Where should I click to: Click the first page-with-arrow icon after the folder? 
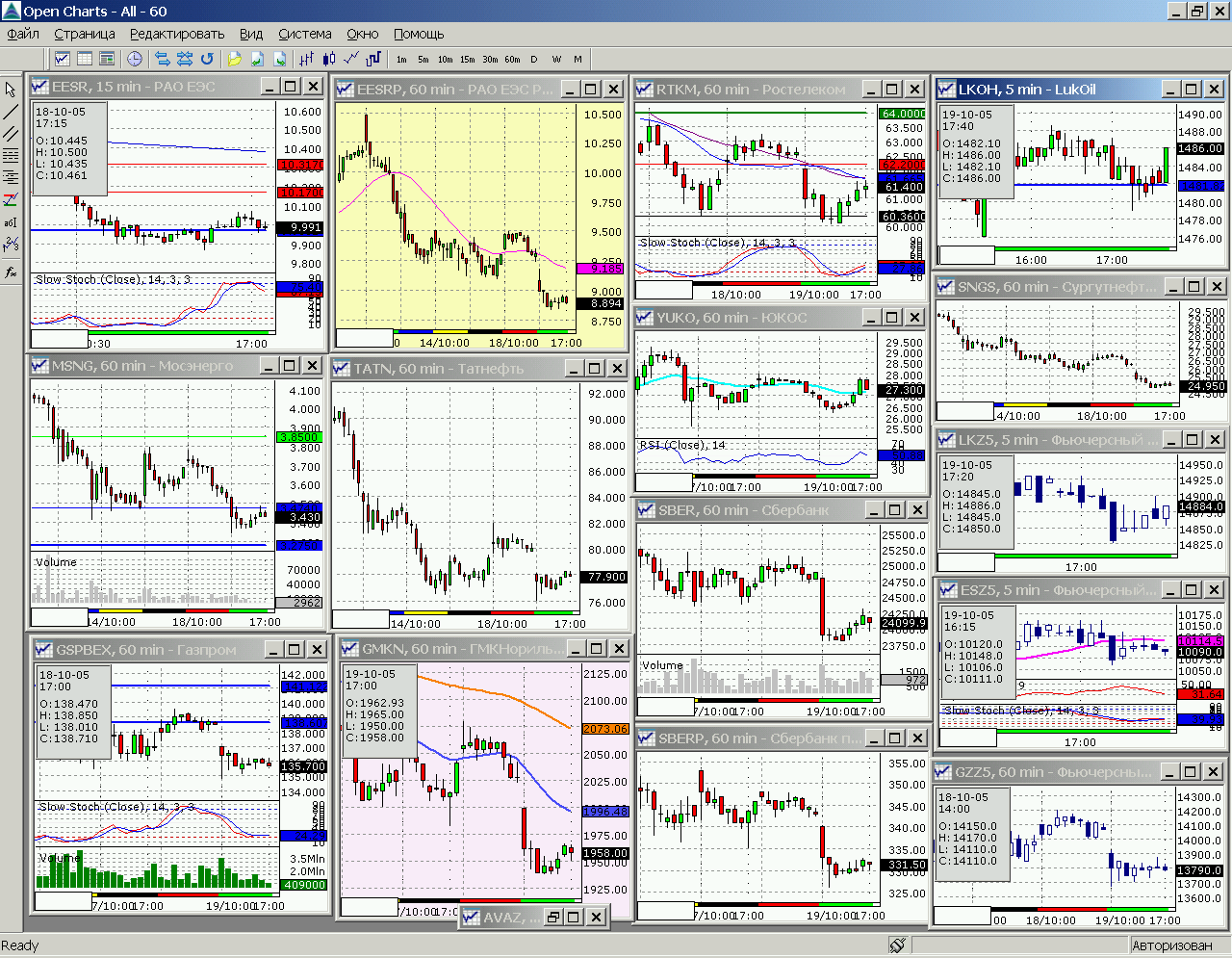point(257,59)
